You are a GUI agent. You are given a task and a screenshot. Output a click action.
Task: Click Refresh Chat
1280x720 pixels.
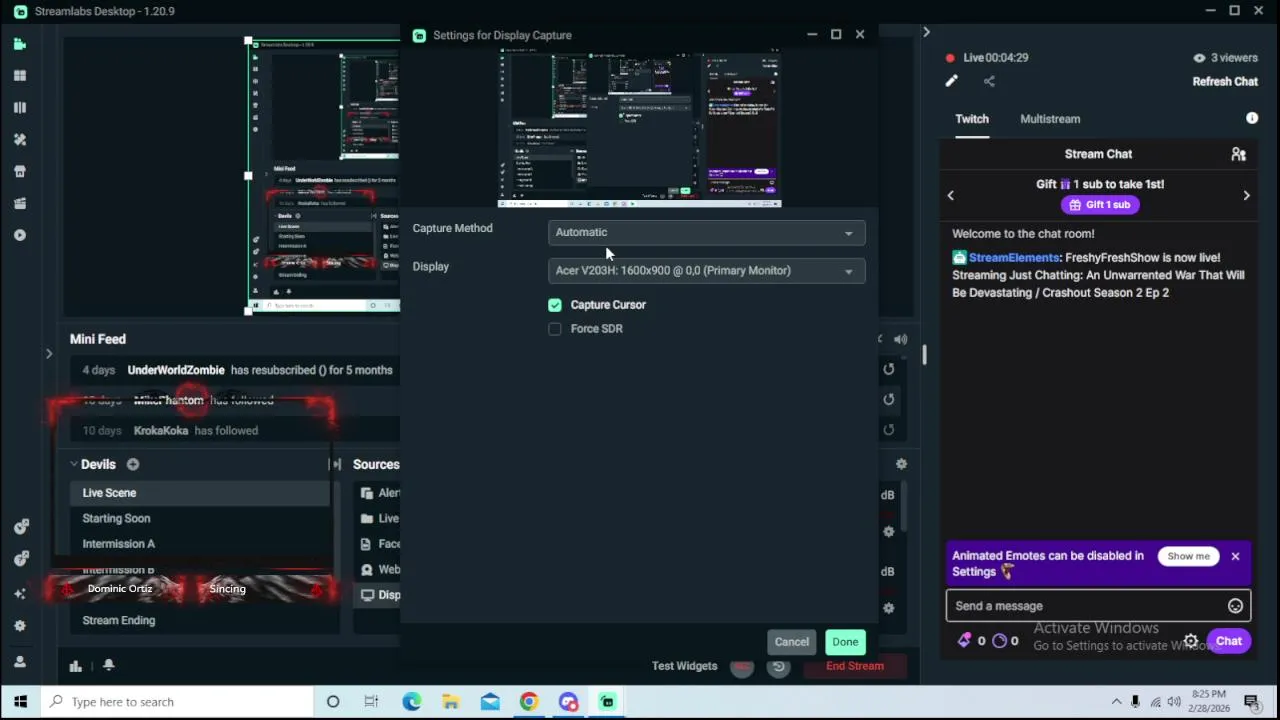pyautogui.click(x=1225, y=82)
